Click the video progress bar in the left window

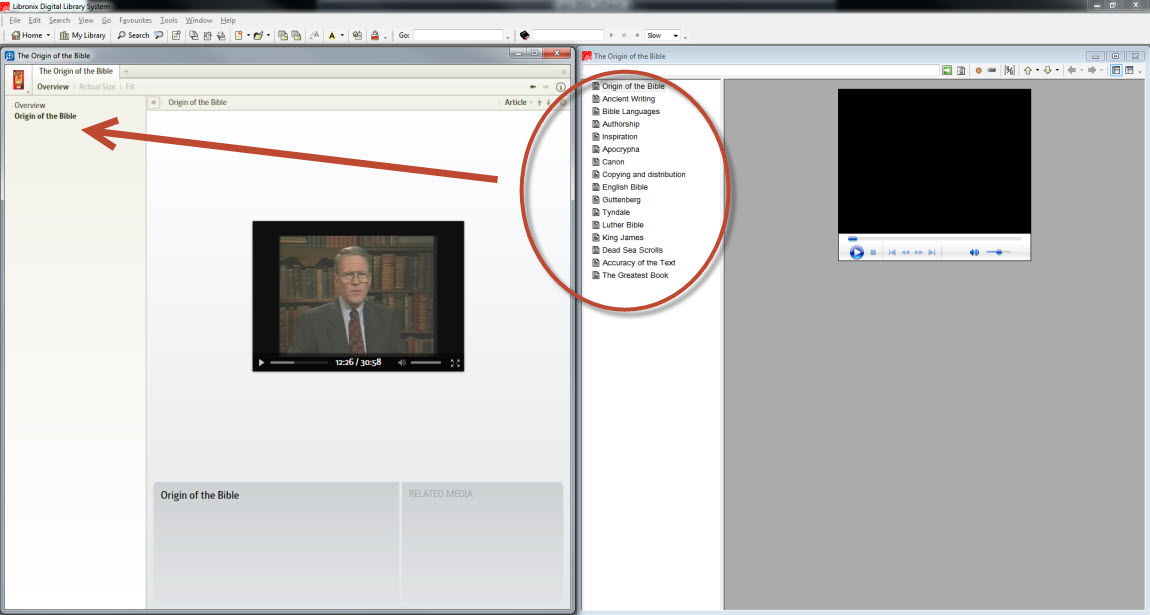point(299,362)
